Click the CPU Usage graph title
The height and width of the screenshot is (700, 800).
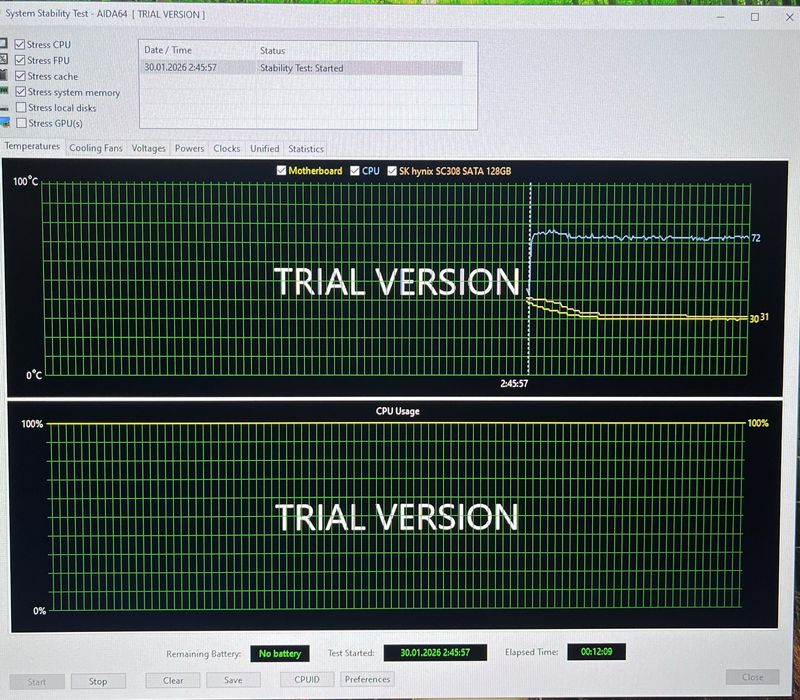[397, 411]
